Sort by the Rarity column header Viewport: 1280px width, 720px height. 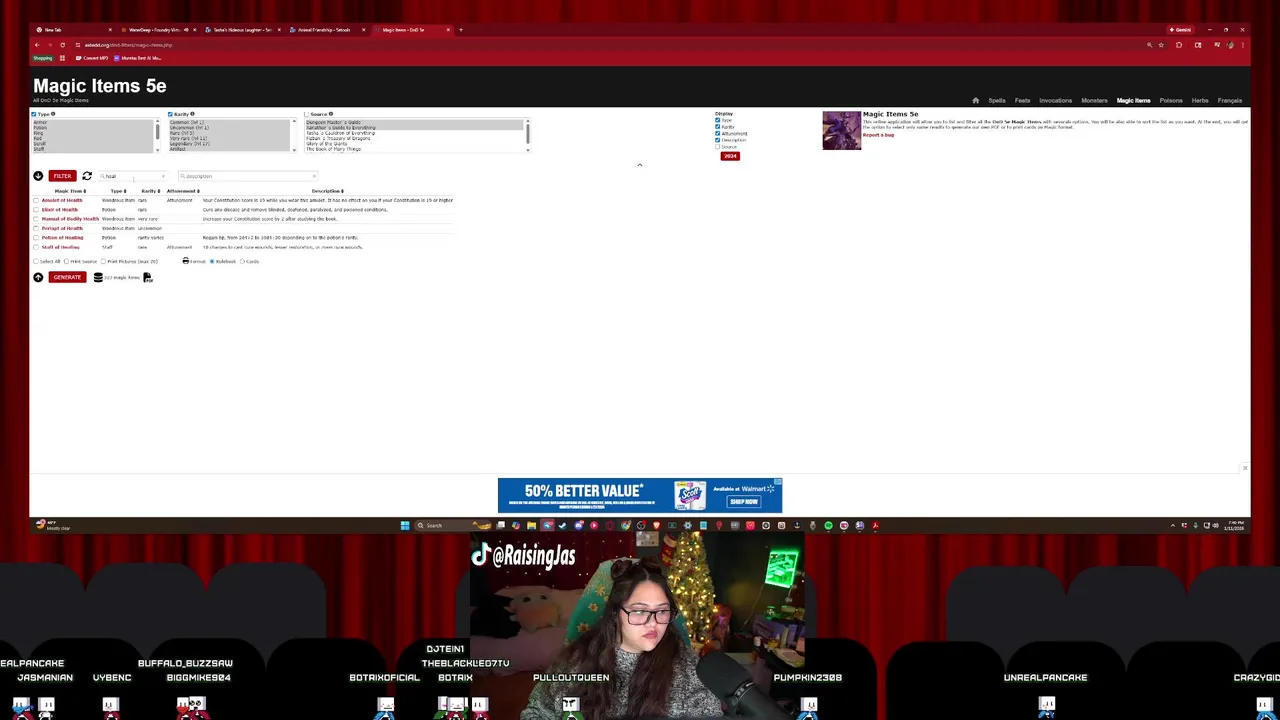(150, 191)
